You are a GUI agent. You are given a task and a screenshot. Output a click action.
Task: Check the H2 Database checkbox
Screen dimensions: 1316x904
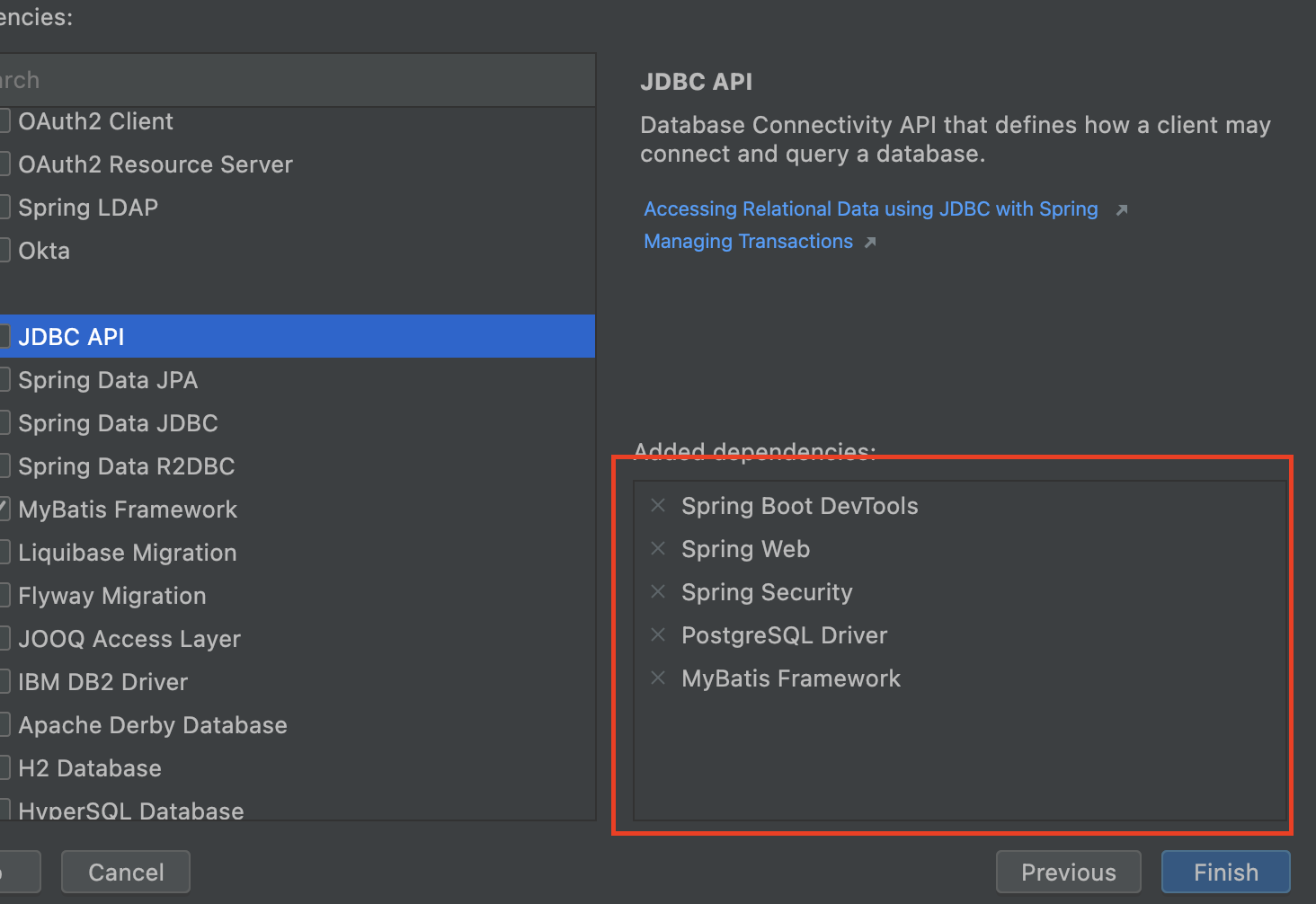pyautogui.click(x=4, y=768)
